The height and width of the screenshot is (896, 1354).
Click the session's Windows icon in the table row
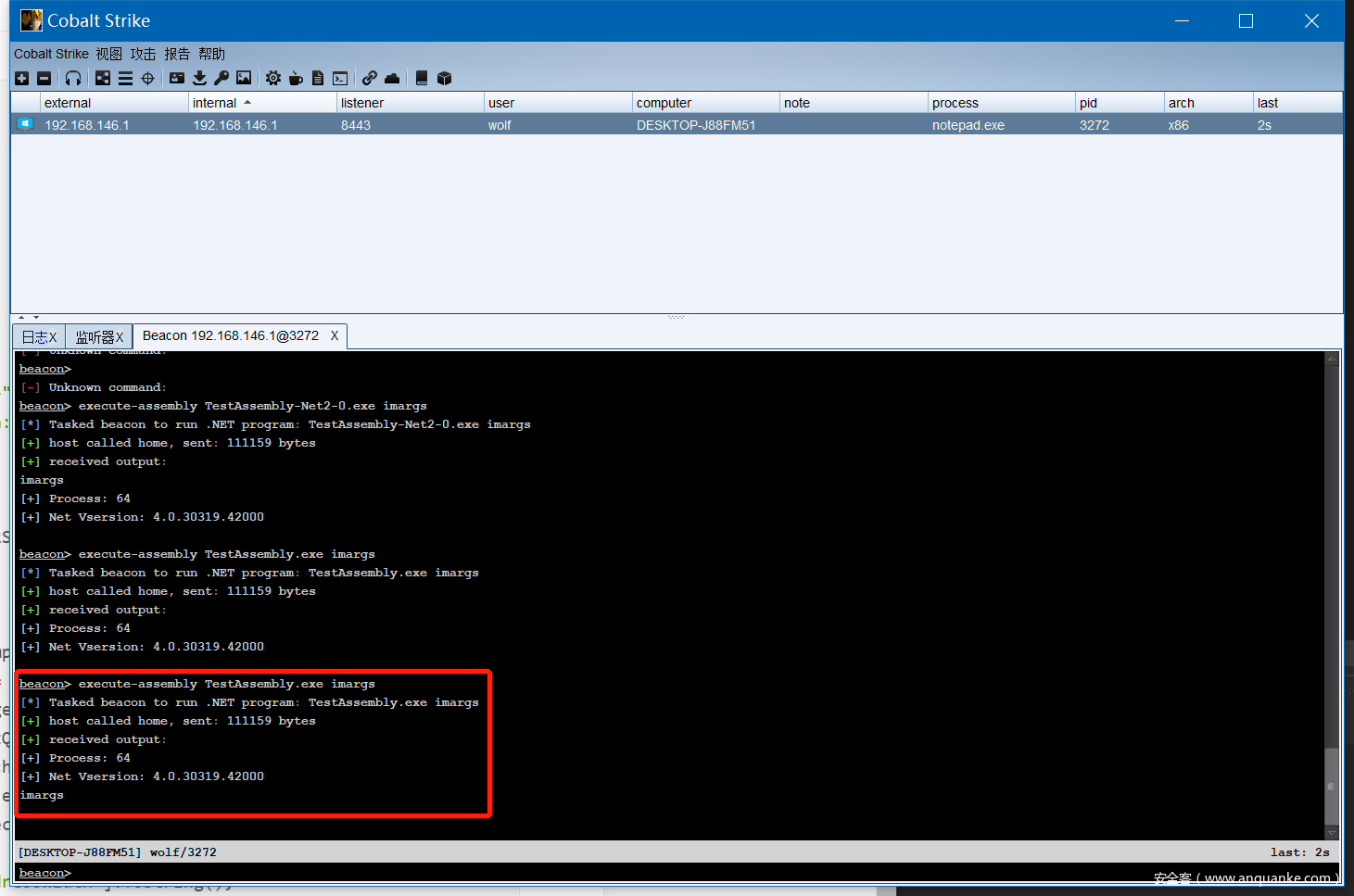(x=25, y=124)
